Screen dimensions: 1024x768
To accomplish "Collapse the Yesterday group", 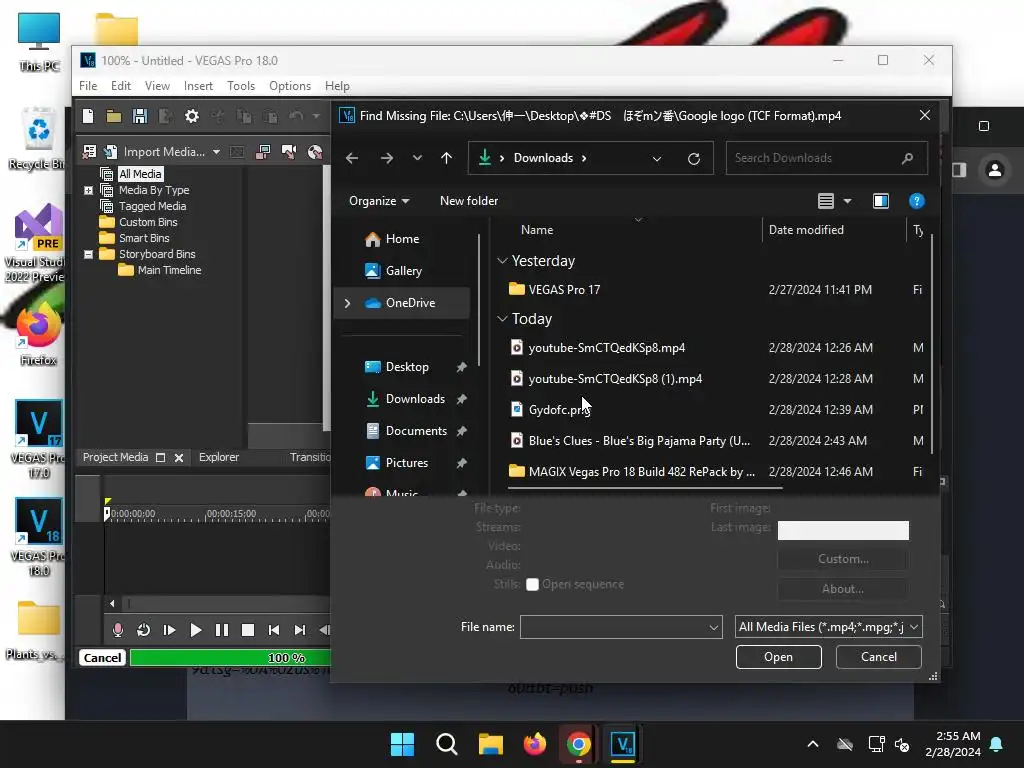I will click(x=502, y=261).
